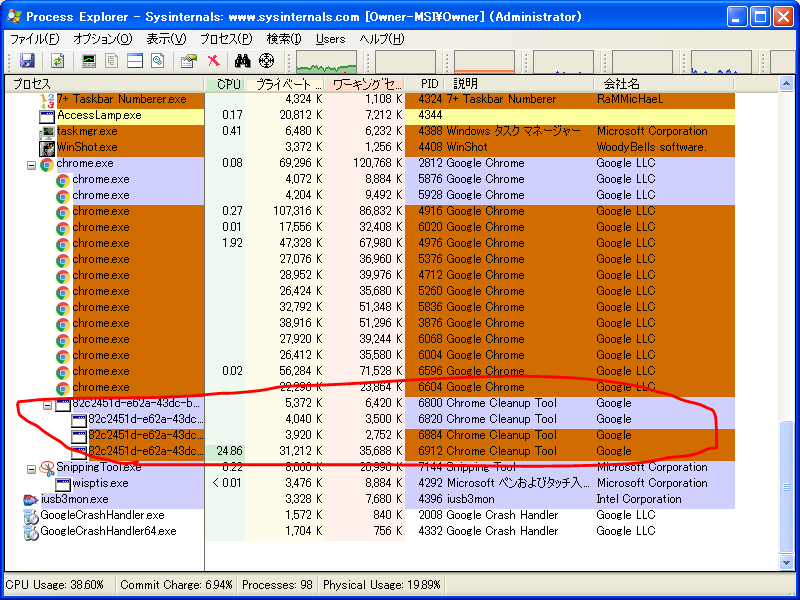800x600 pixels.
Task: Click the WoodyBells software. company cell
Action: point(652,147)
